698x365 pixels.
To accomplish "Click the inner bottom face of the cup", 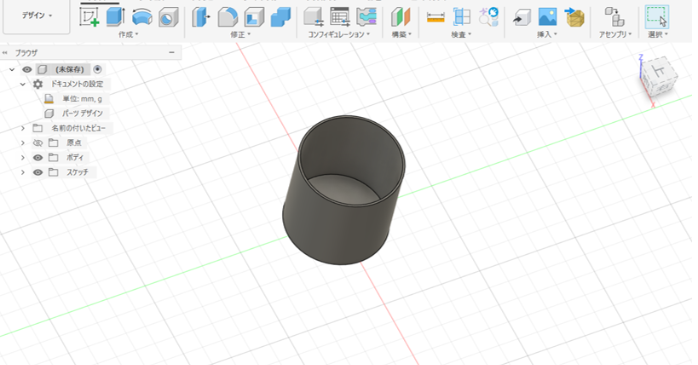I will pyautogui.click(x=343, y=189).
